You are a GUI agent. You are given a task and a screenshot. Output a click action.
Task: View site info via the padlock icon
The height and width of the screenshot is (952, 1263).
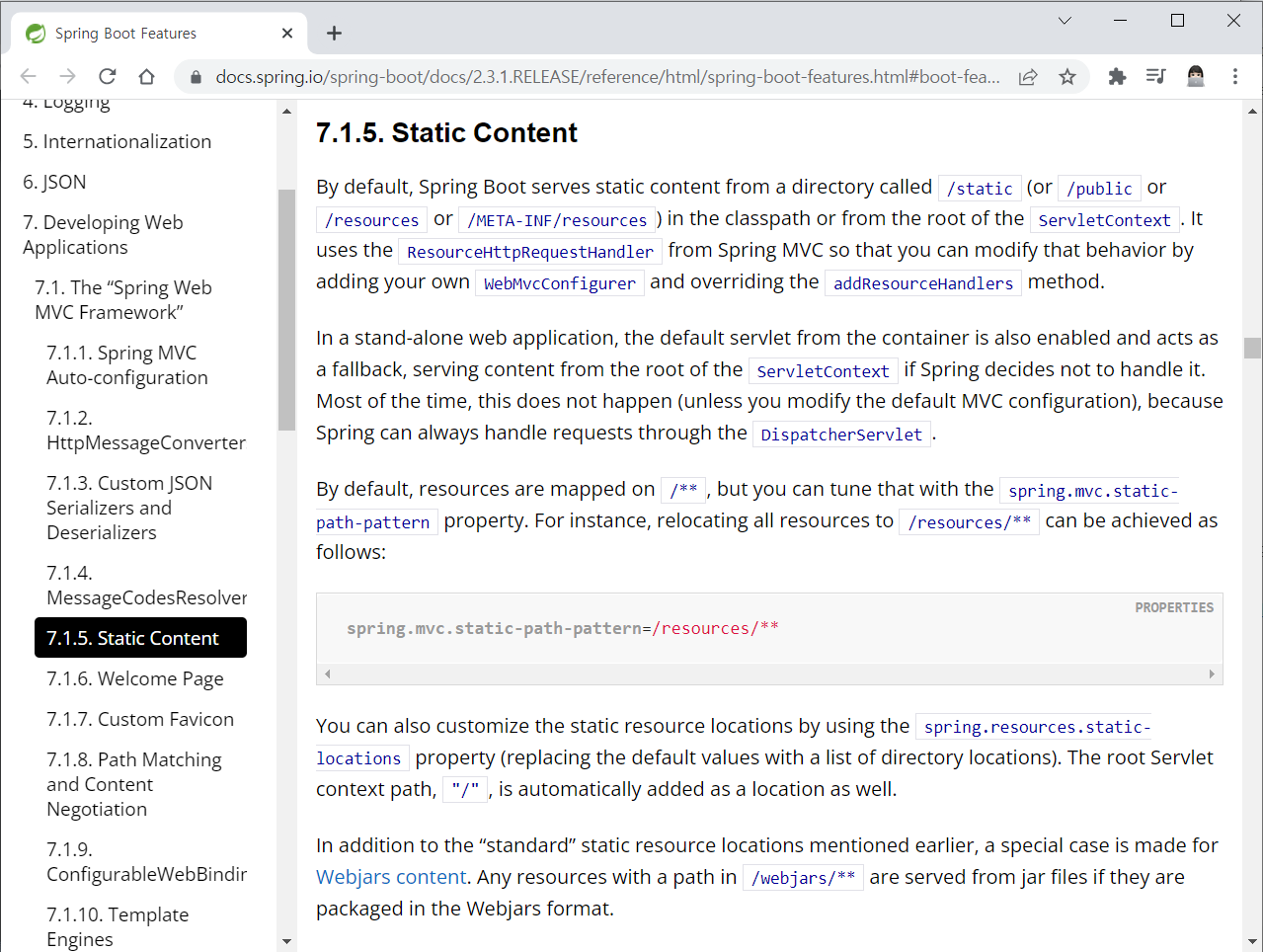[x=196, y=77]
